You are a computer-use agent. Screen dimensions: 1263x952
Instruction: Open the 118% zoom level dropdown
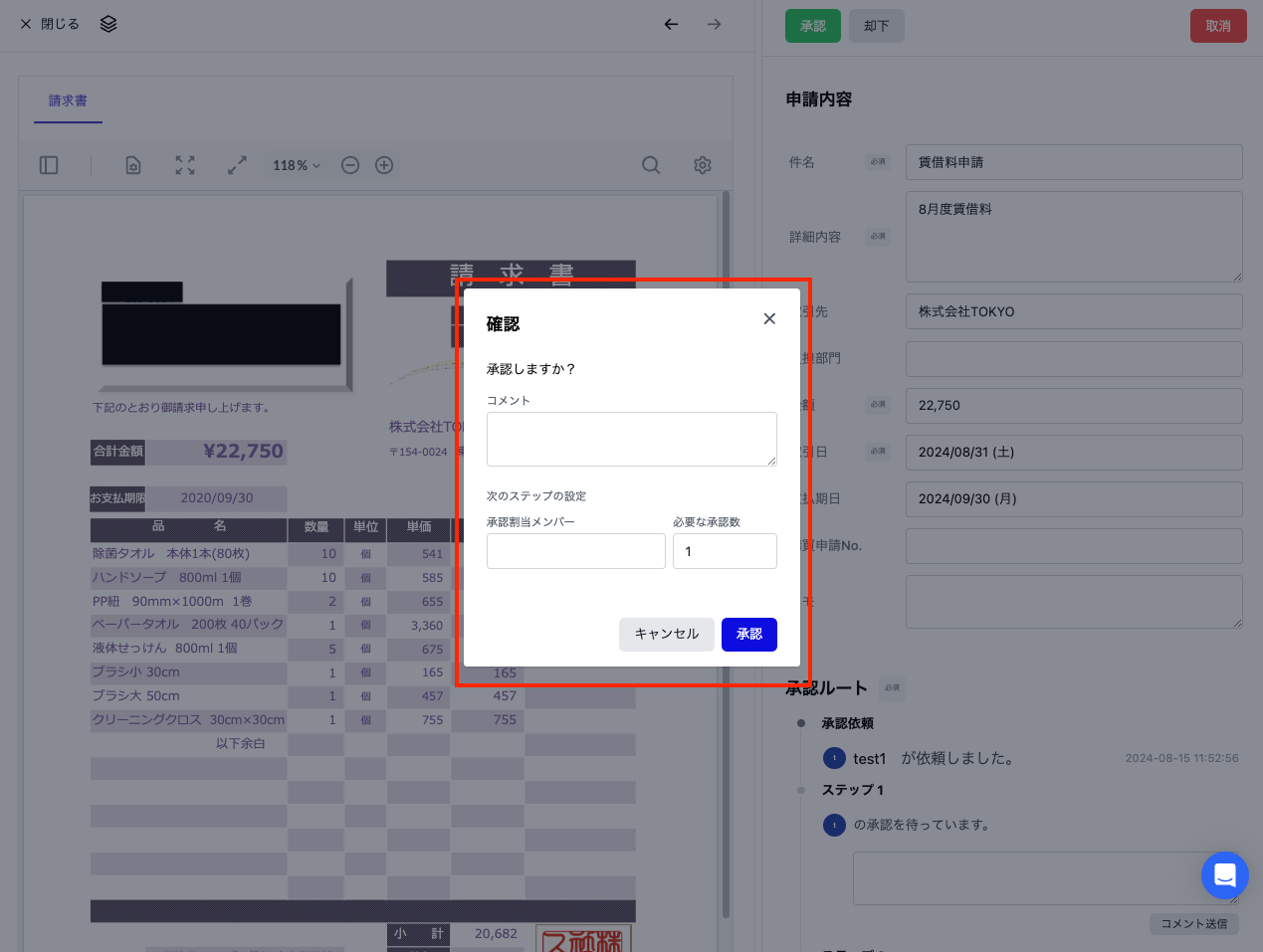(x=297, y=165)
